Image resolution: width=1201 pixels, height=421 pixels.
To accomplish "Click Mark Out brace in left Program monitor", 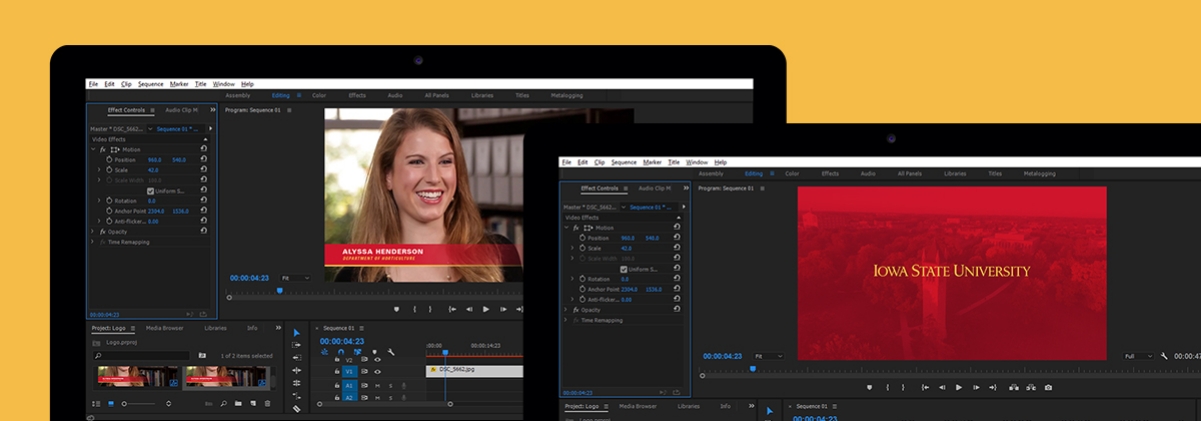I will (430, 309).
